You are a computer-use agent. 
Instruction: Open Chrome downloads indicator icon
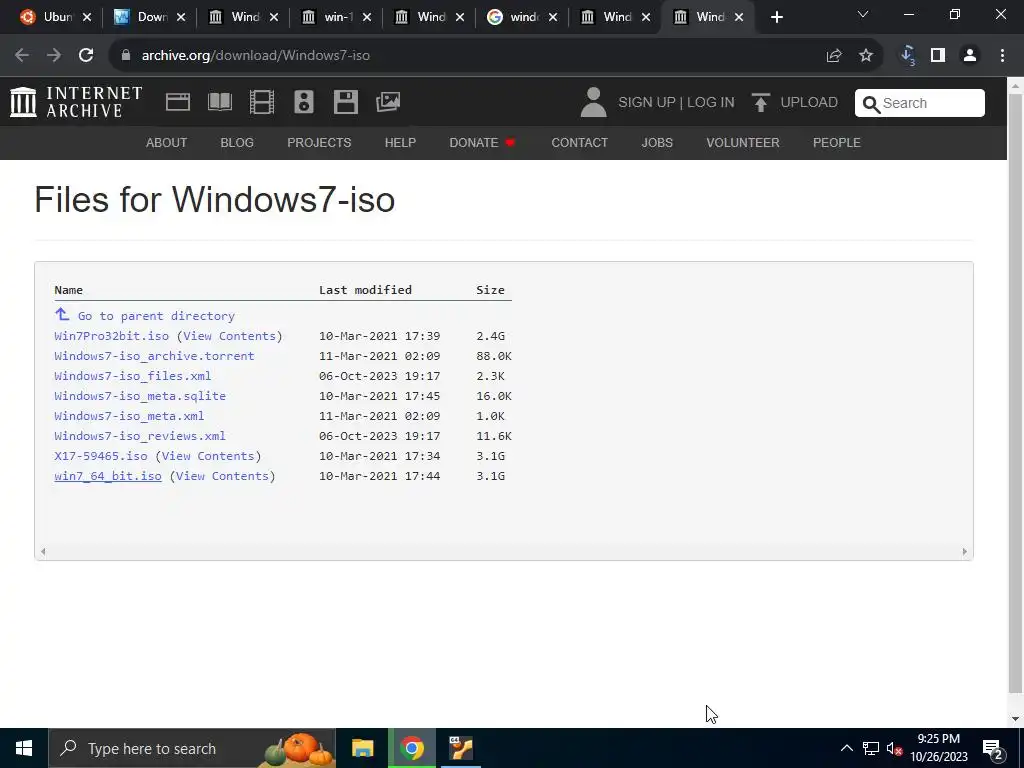(x=907, y=56)
